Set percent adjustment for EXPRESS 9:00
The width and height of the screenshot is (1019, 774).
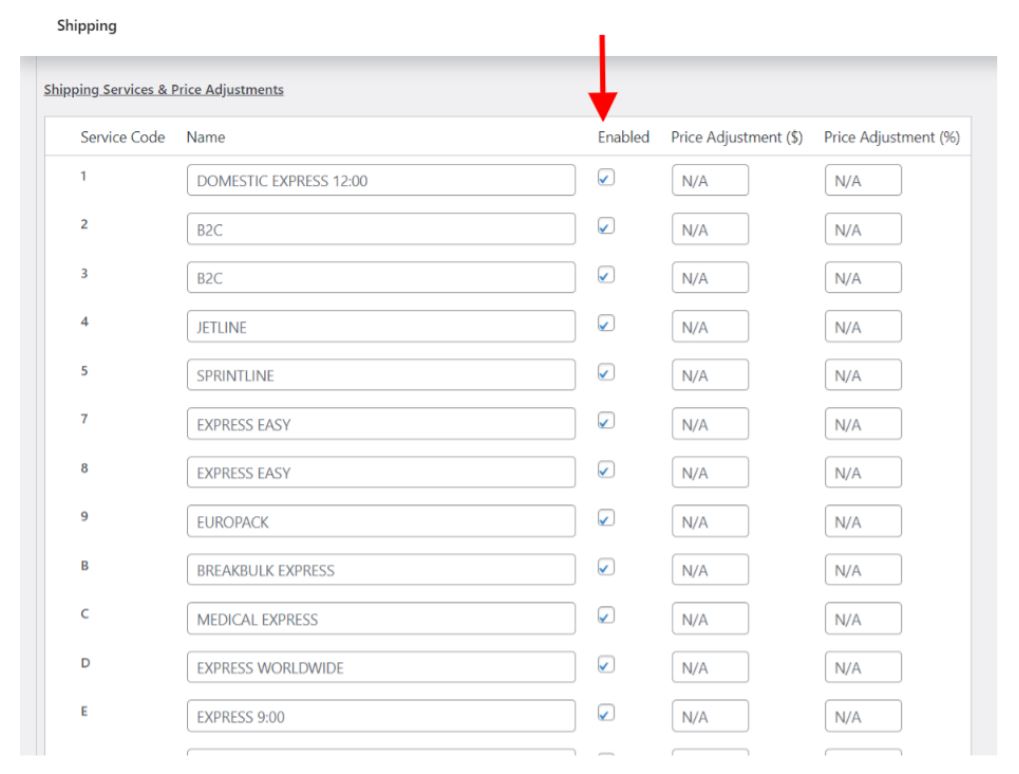tap(863, 716)
